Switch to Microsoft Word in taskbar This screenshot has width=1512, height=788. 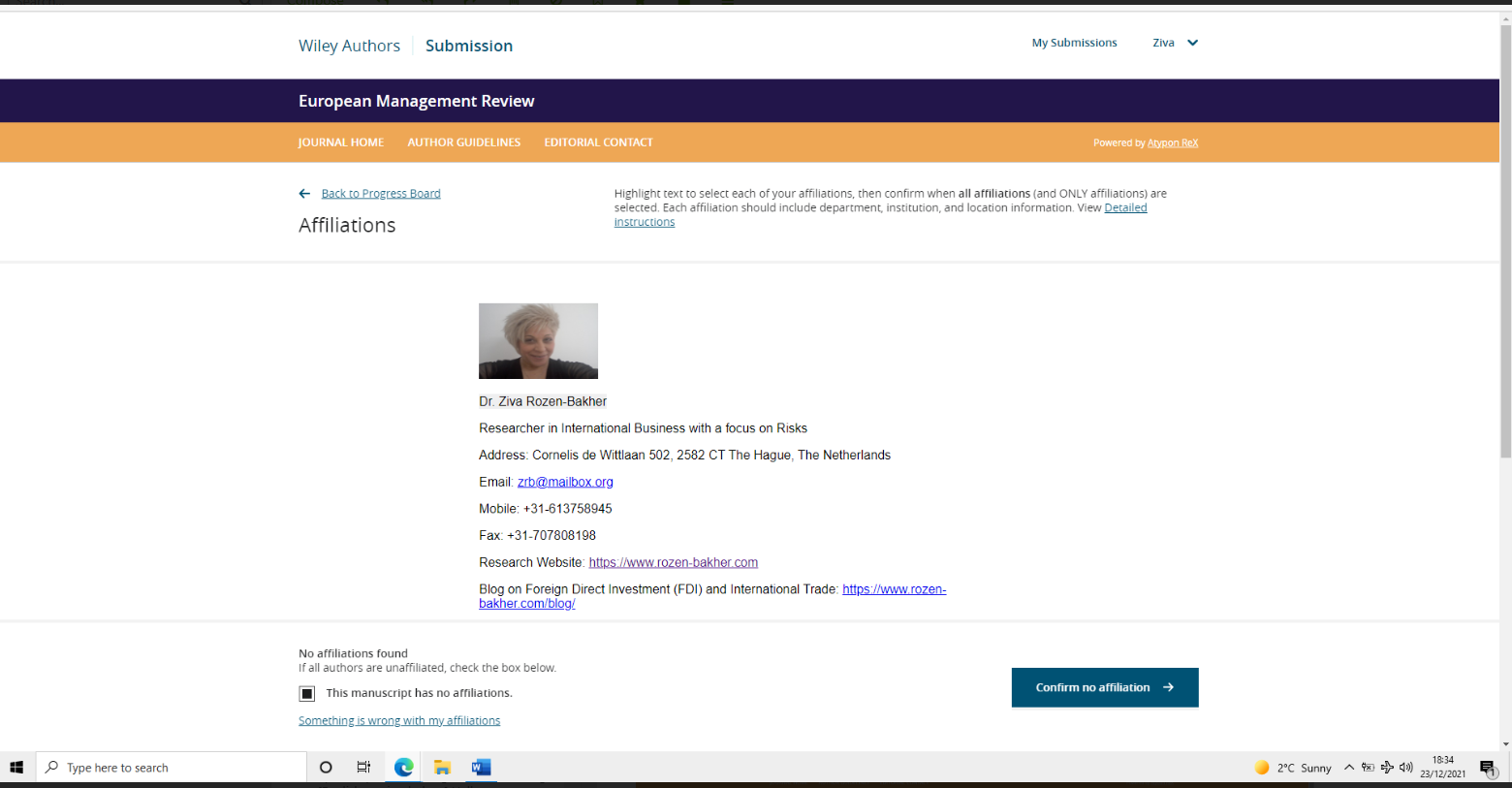(x=481, y=767)
